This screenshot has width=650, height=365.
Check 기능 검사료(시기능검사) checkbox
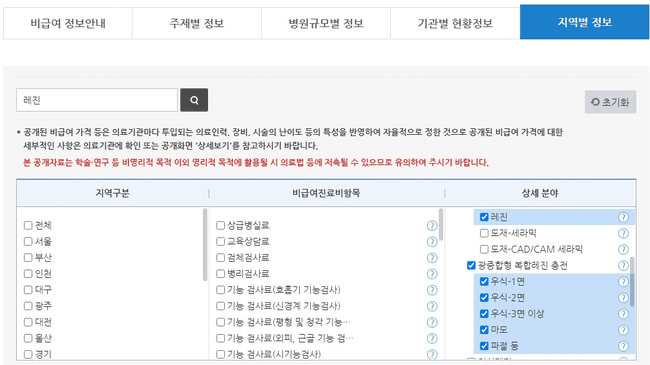(x=221, y=354)
